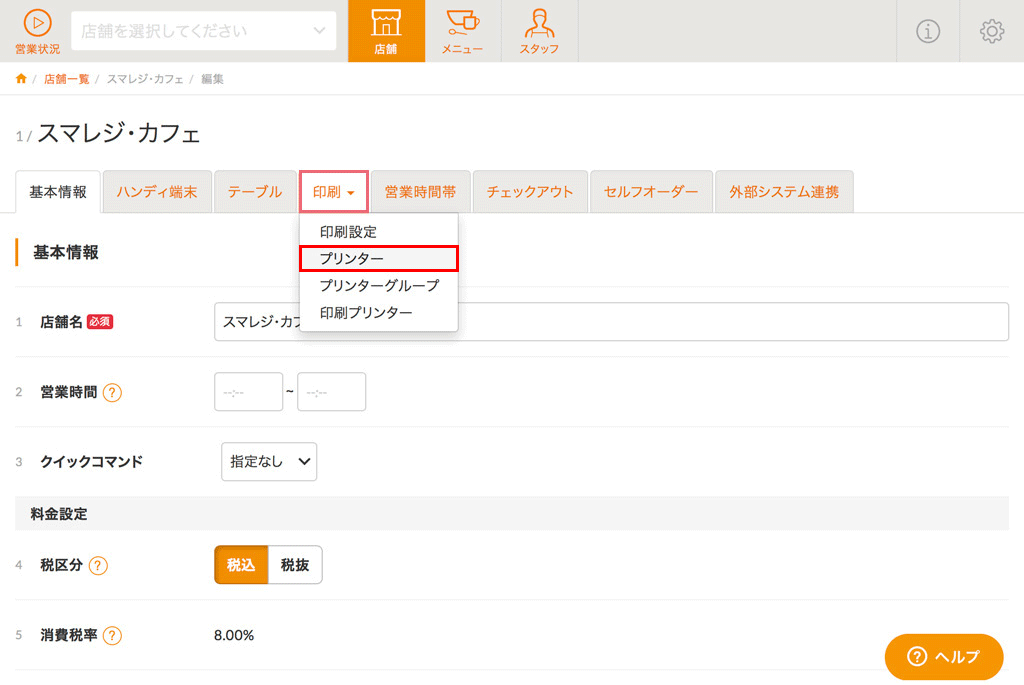The height and width of the screenshot is (685, 1024).
Task: Follow the 店舗一覧 breadcrumb link
Action: click(x=67, y=79)
